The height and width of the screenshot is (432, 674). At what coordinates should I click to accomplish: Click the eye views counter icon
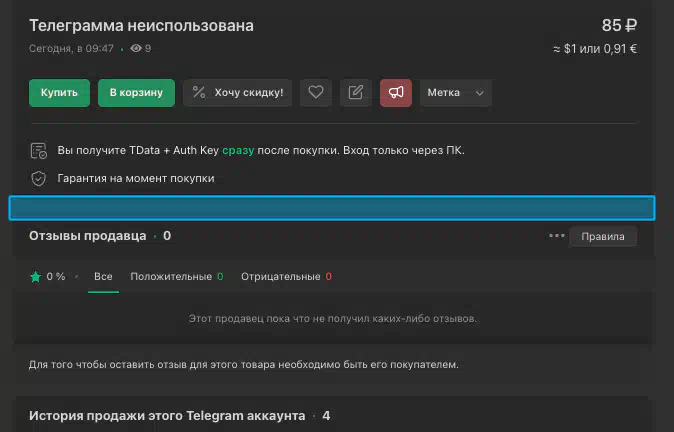pos(136,48)
